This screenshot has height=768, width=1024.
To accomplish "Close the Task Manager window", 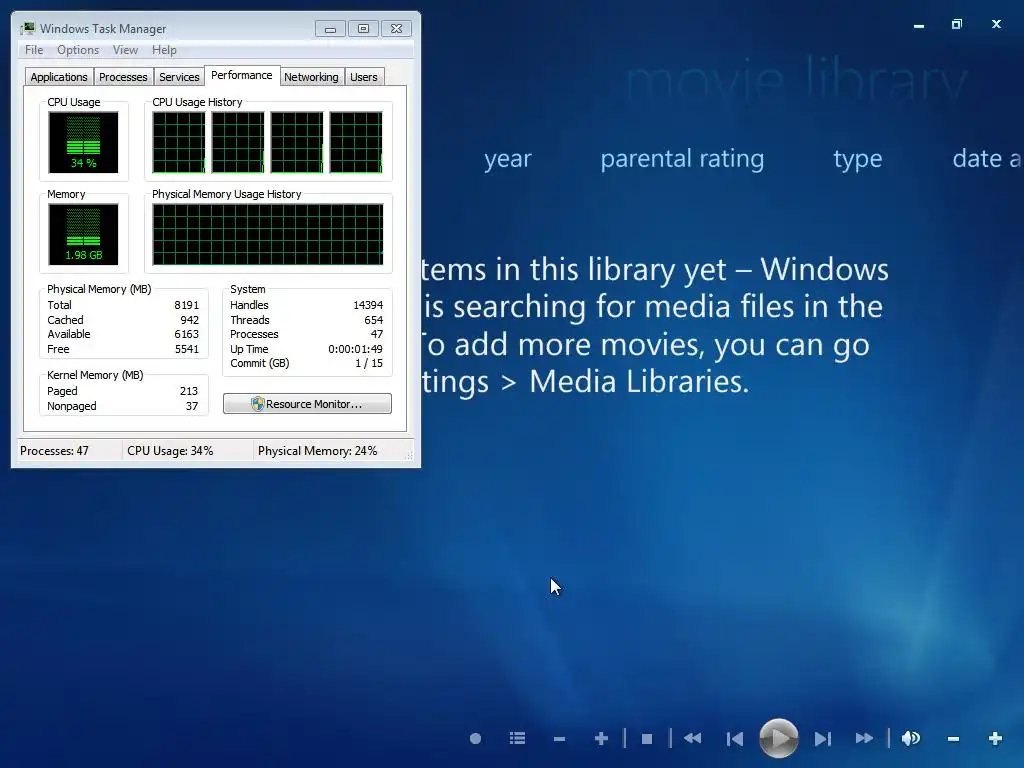I will 396,29.
